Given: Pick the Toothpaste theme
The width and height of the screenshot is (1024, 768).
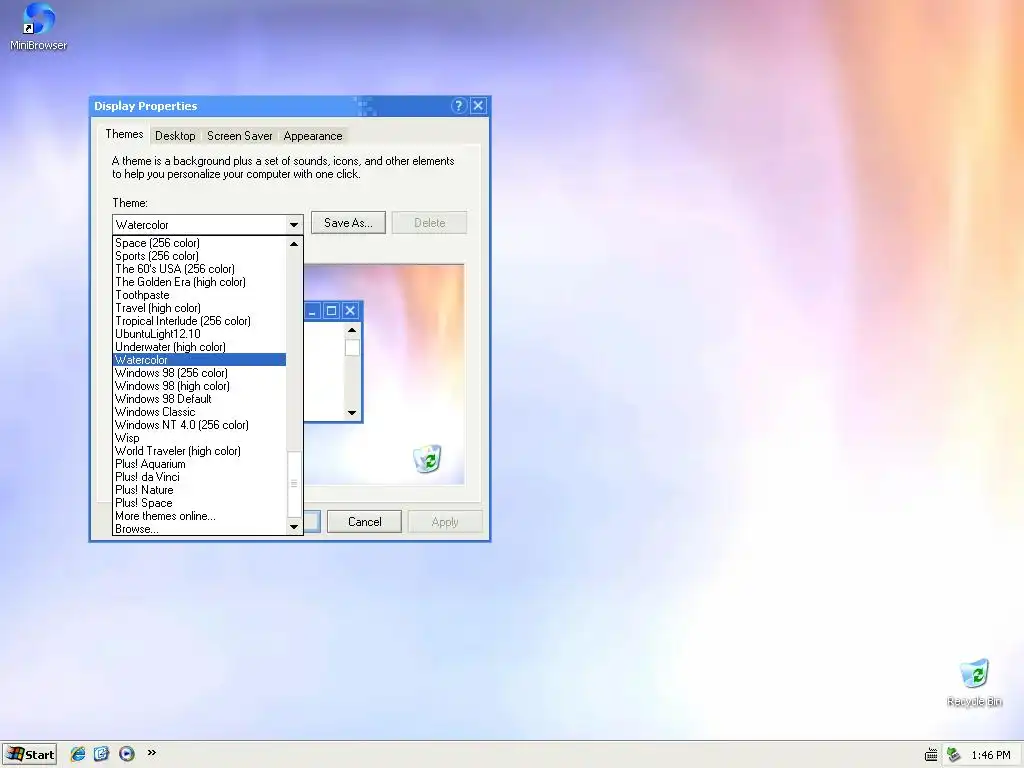Looking at the screenshot, I should click(x=200, y=295).
